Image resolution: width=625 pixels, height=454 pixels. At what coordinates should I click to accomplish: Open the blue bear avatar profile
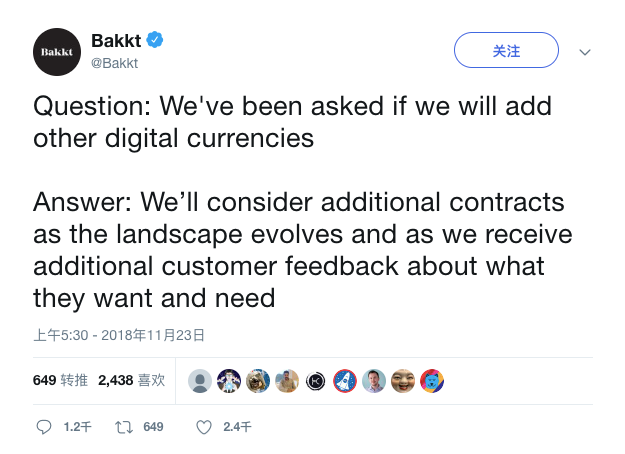point(432,381)
